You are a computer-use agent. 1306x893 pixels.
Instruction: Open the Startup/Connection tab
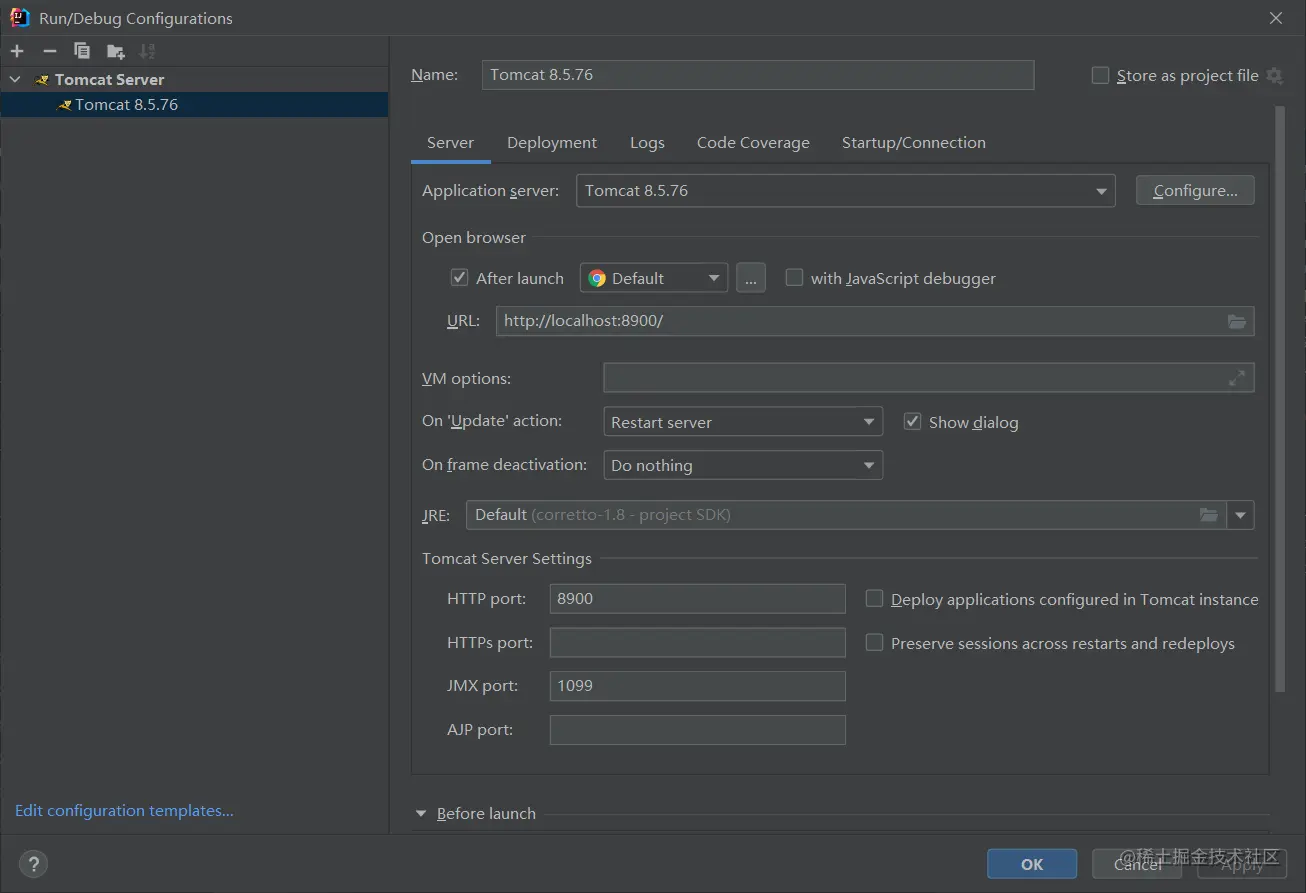coord(914,143)
